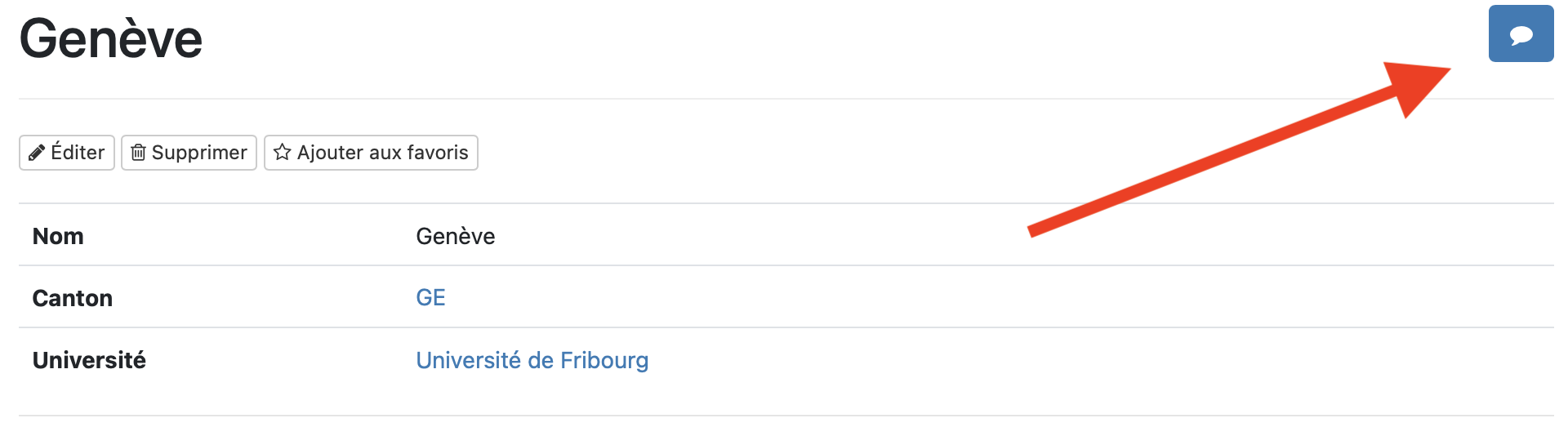Click the trash can icon in Supprimer

pos(139,153)
